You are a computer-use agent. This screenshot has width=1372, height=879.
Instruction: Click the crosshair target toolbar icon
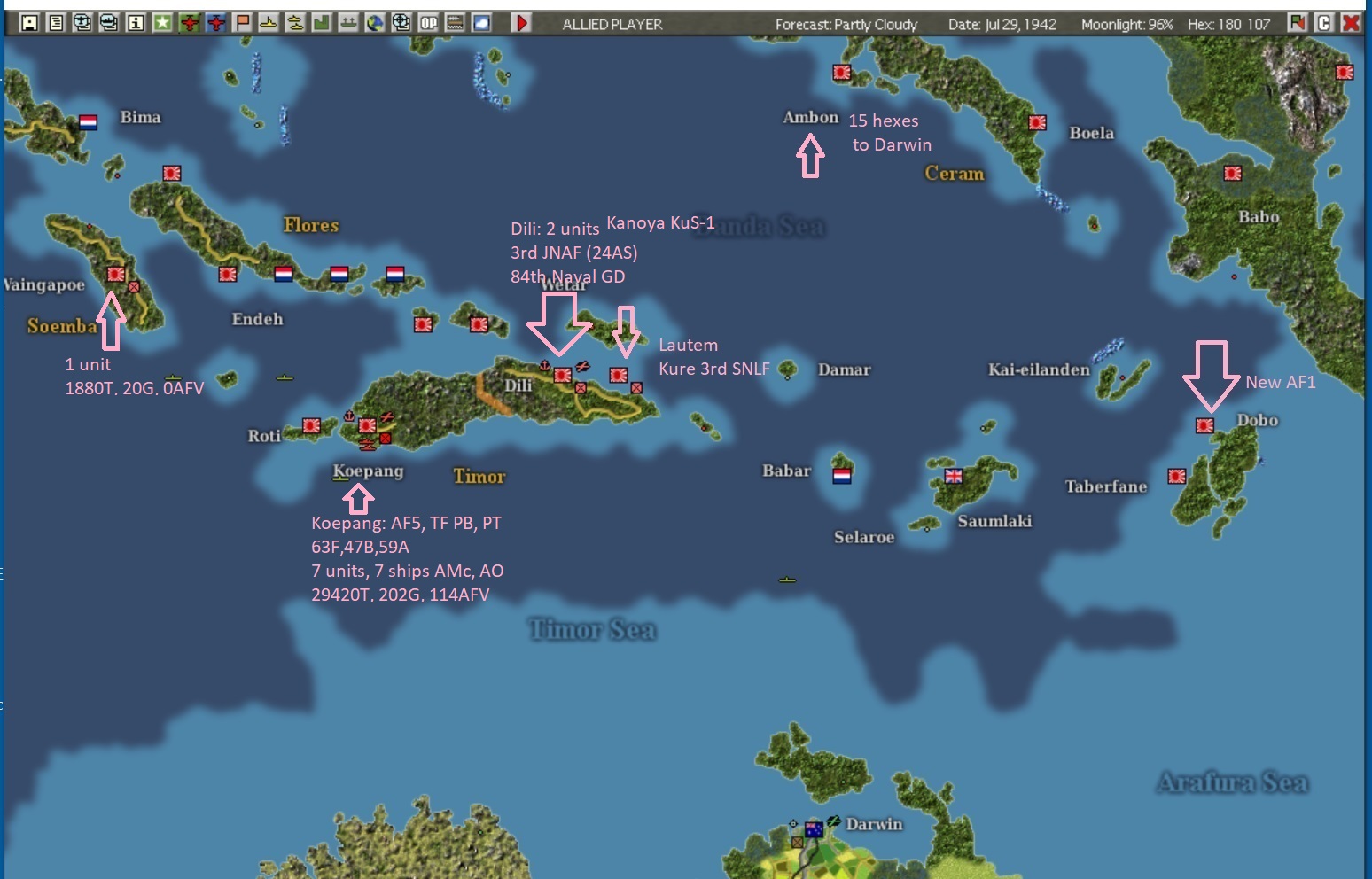401,23
